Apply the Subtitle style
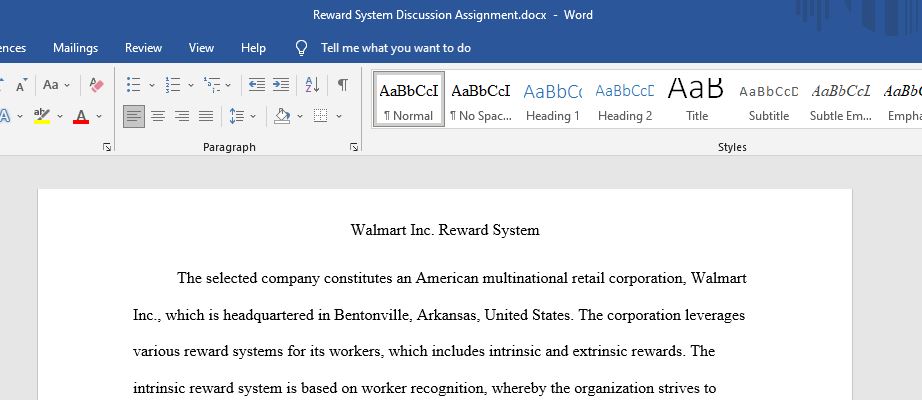922x400 pixels. 769,99
